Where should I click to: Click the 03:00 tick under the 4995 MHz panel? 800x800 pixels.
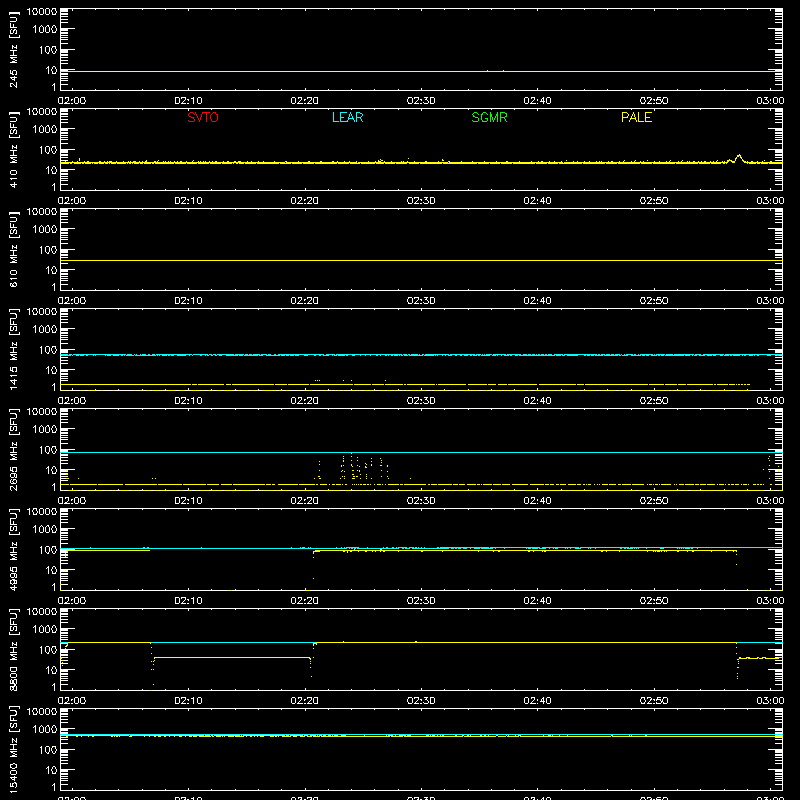coord(770,601)
